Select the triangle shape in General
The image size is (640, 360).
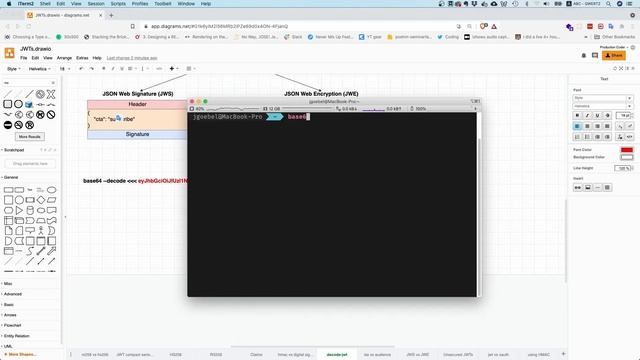click(19, 210)
